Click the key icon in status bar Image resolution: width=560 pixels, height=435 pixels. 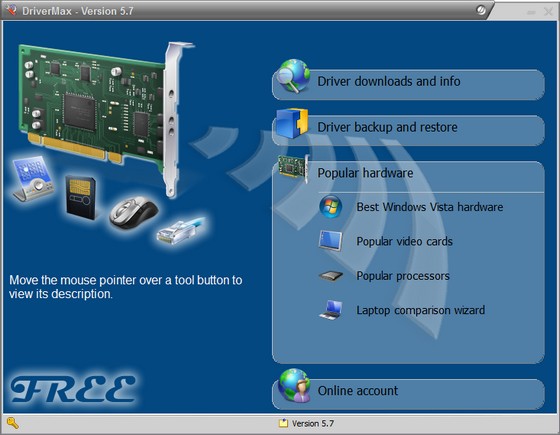[12, 423]
